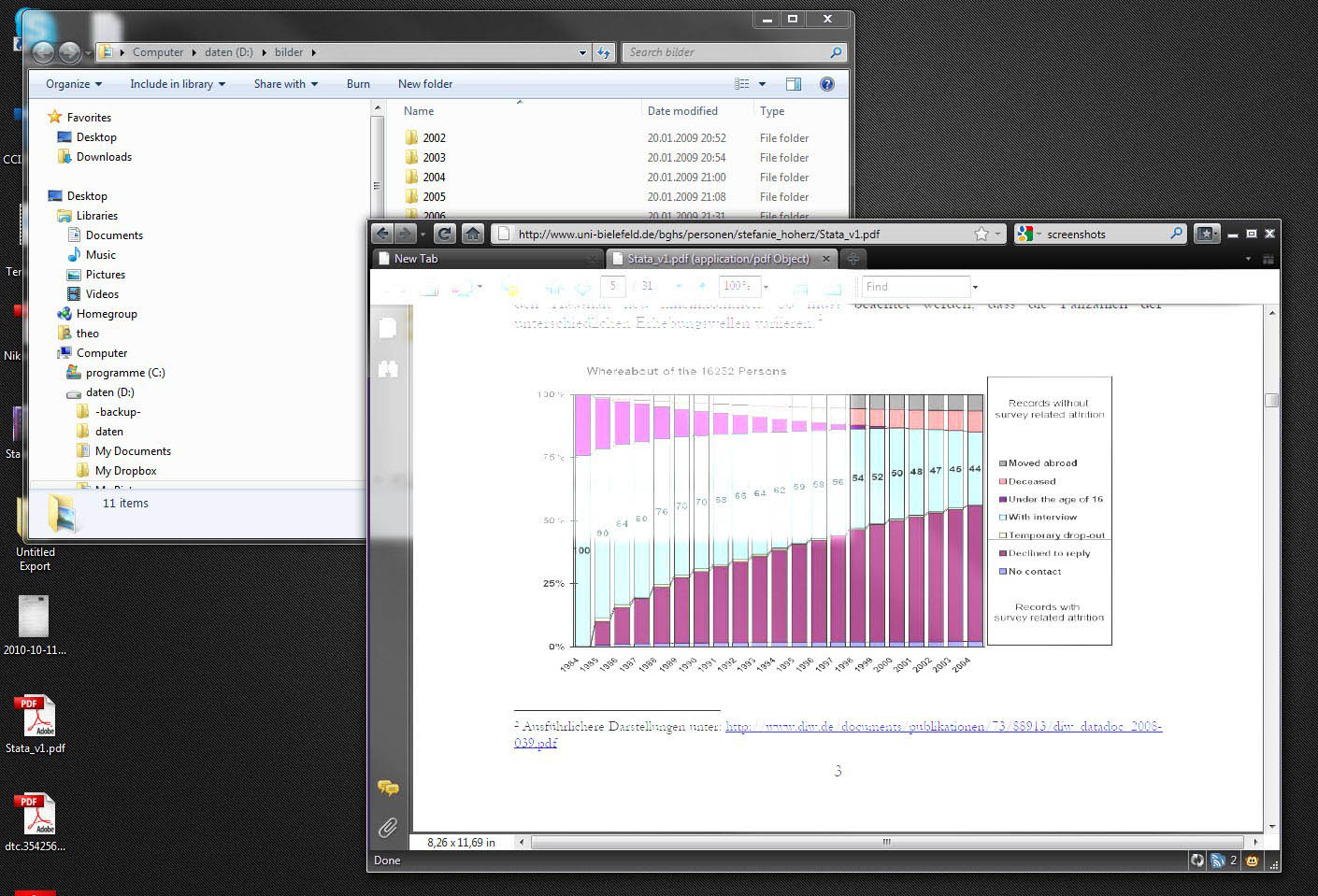The height and width of the screenshot is (896, 1318).
Task: Go to browser home page
Action: tap(473, 234)
